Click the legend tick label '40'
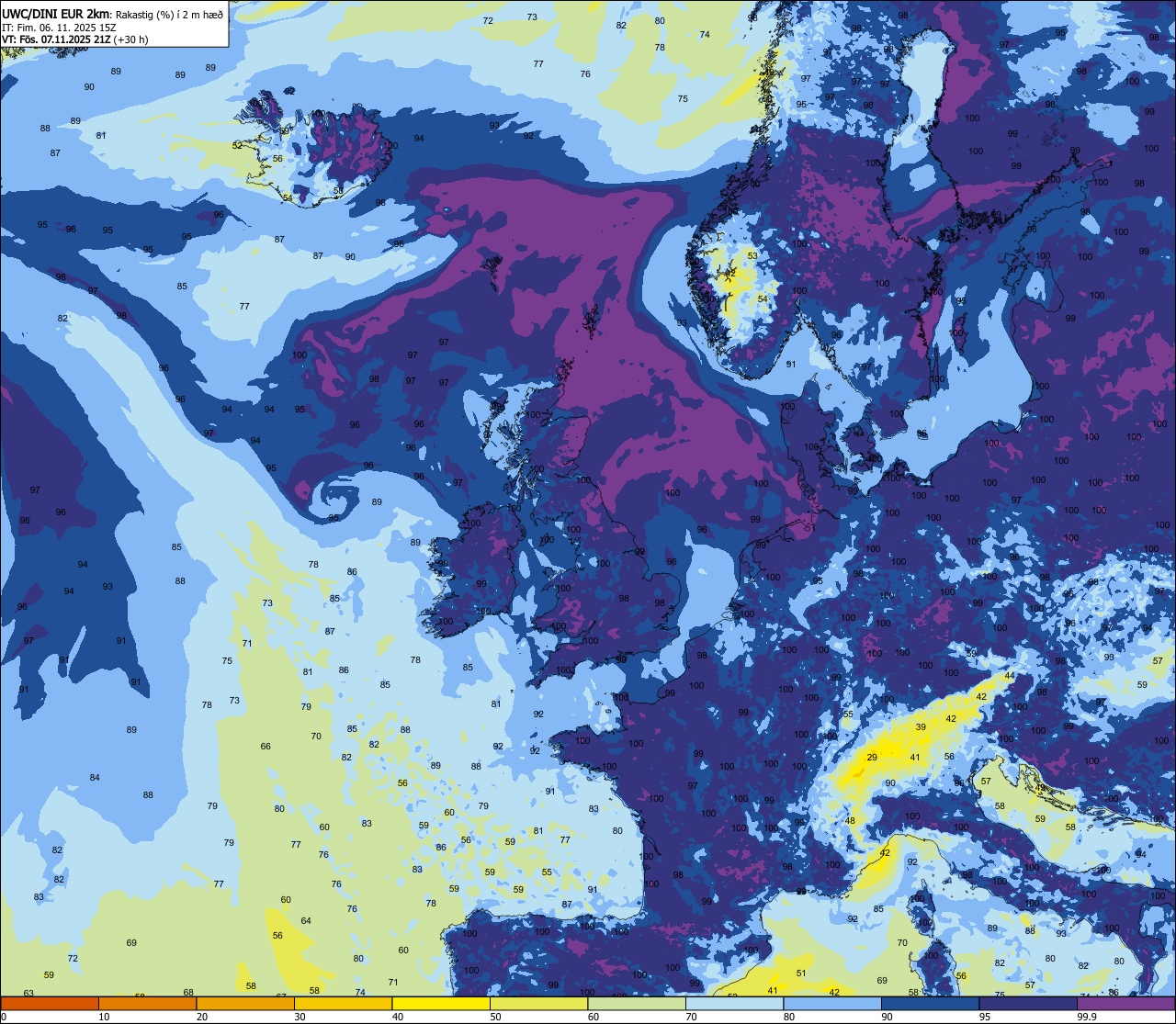1176x1024 pixels. click(398, 1017)
